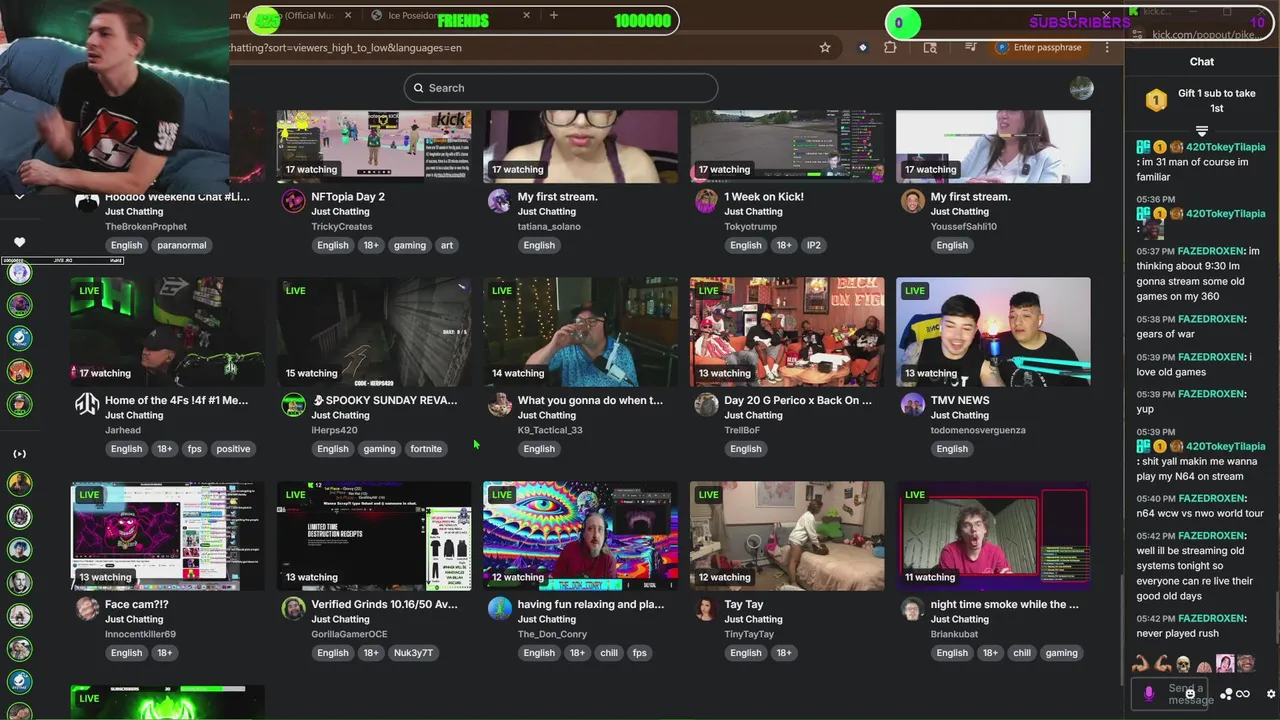Close the Ice Poseidon tab

[526, 15]
